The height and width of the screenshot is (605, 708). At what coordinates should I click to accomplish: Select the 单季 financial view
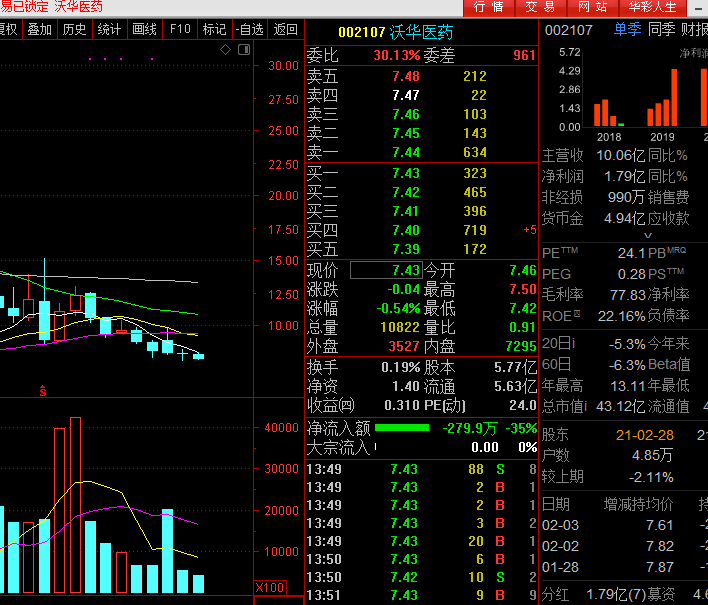click(628, 29)
